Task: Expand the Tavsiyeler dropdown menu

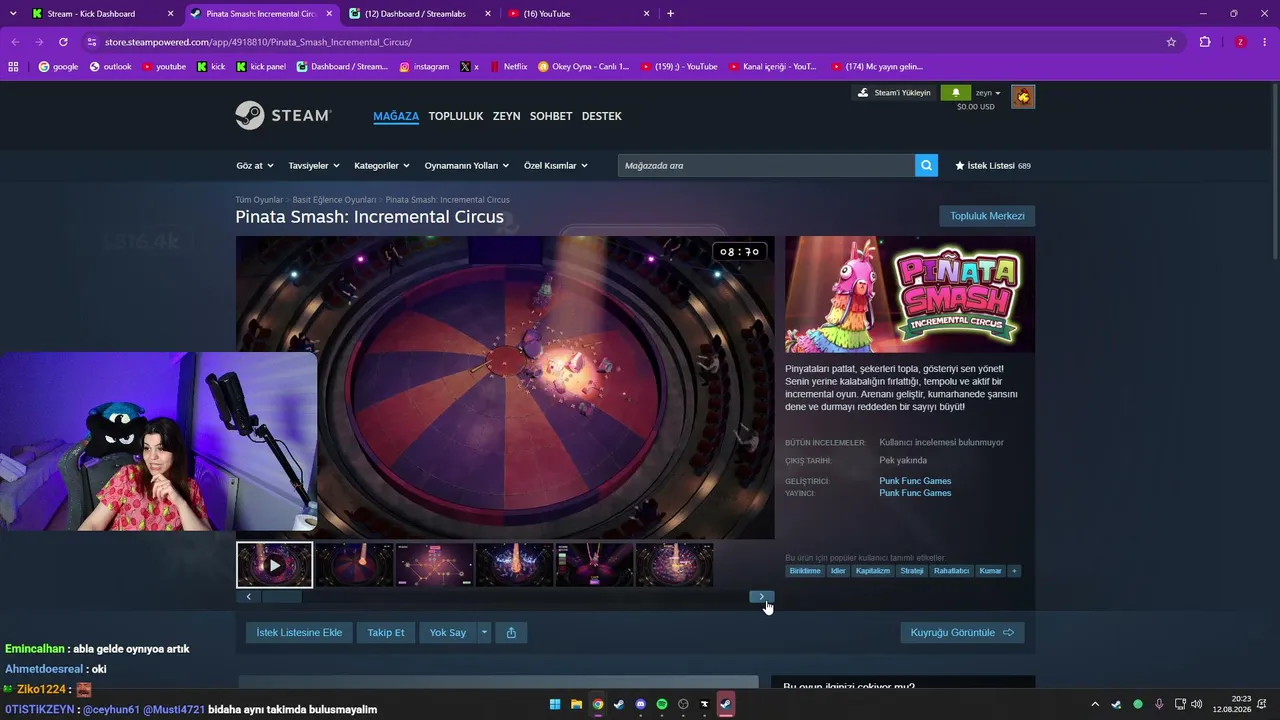Action: tap(314, 166)
